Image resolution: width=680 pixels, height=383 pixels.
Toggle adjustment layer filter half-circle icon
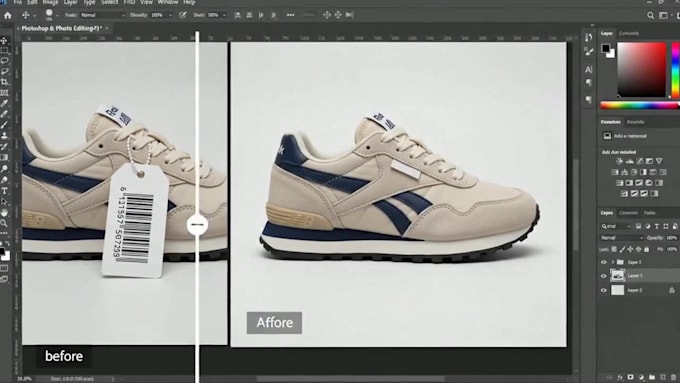[x=647, y=226]
